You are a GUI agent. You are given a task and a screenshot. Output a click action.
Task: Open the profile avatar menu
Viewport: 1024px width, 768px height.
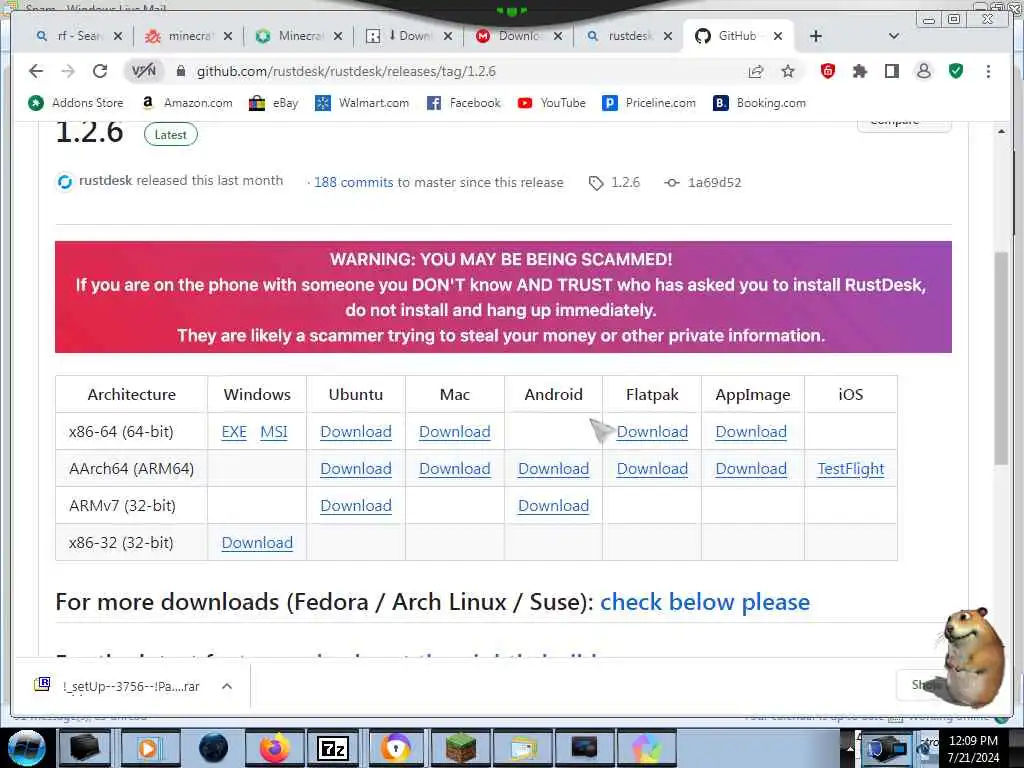click(x=923, y=71)
